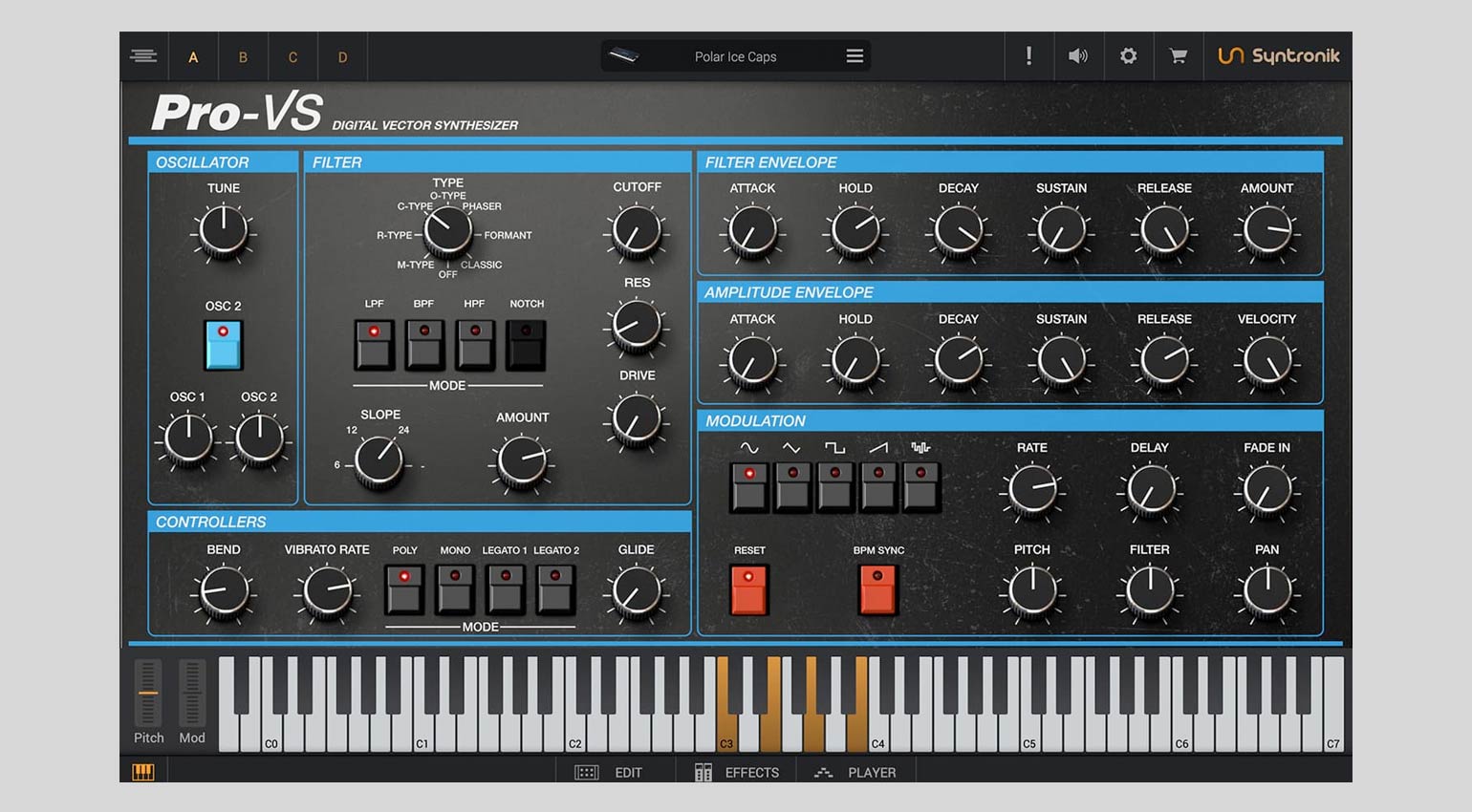Open the layers panel icon at top left
This screenshot has width=1472, height=812.
point(143,56)
